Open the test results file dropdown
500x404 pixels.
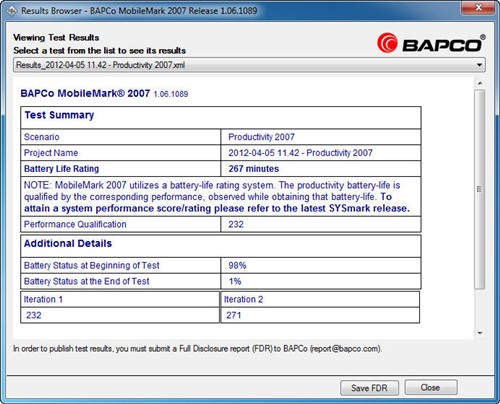pos(249,65)
